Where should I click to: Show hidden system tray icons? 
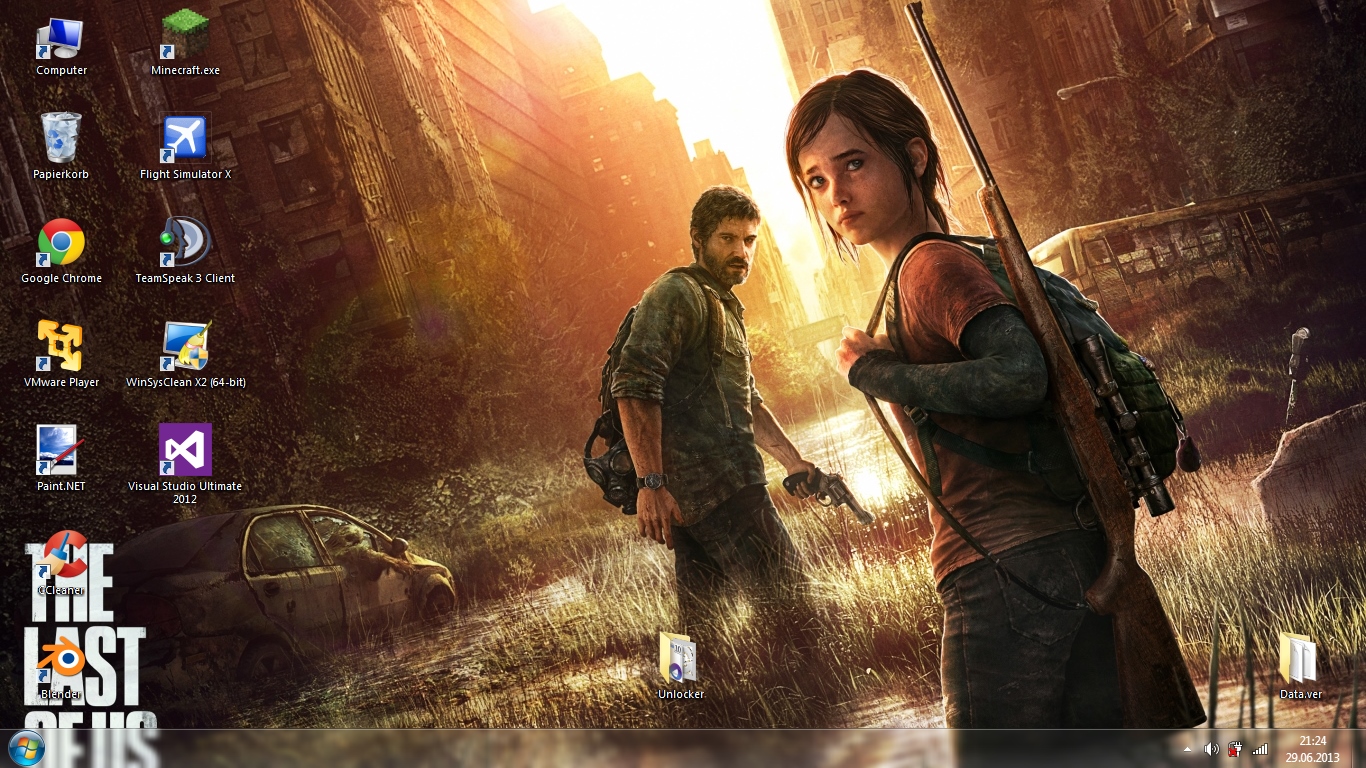coord(1187,749)
